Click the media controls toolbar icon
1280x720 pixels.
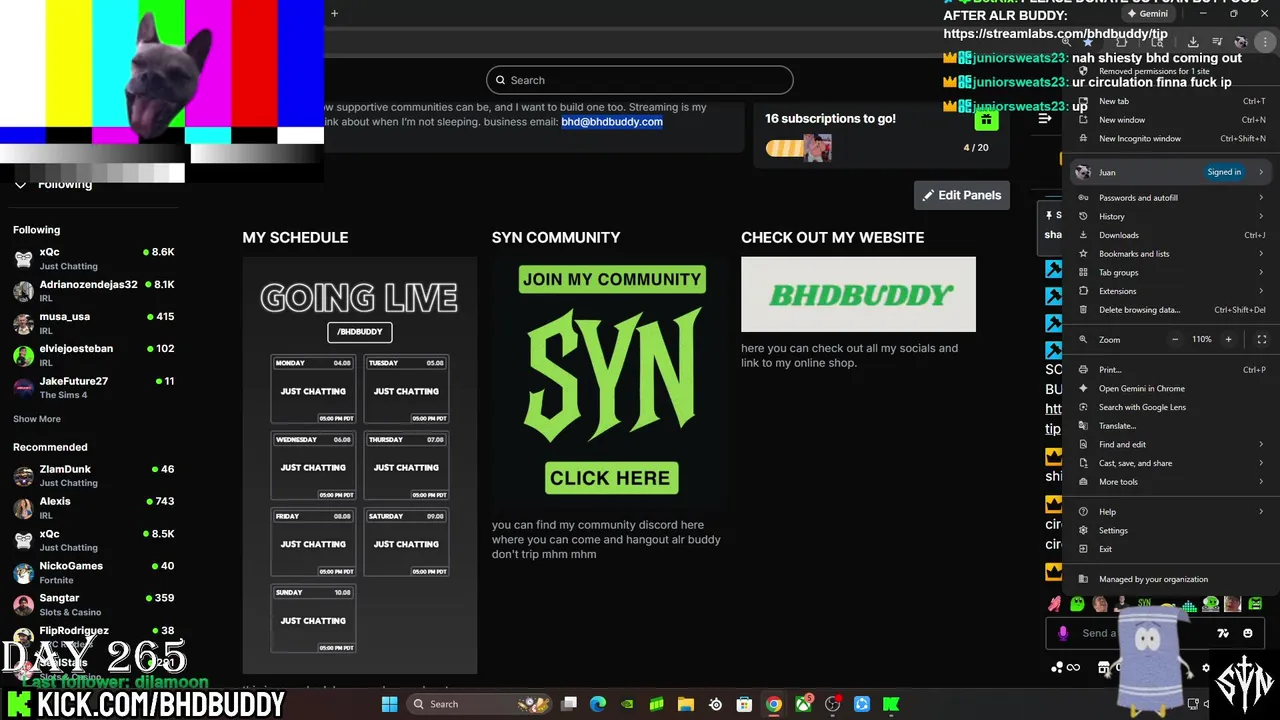pyautogui.click(x=1217, y=42)
